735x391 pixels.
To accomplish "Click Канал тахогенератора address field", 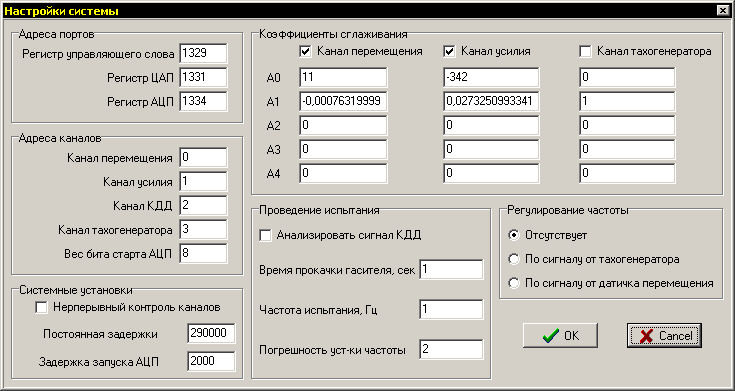I will click(203, 230).
